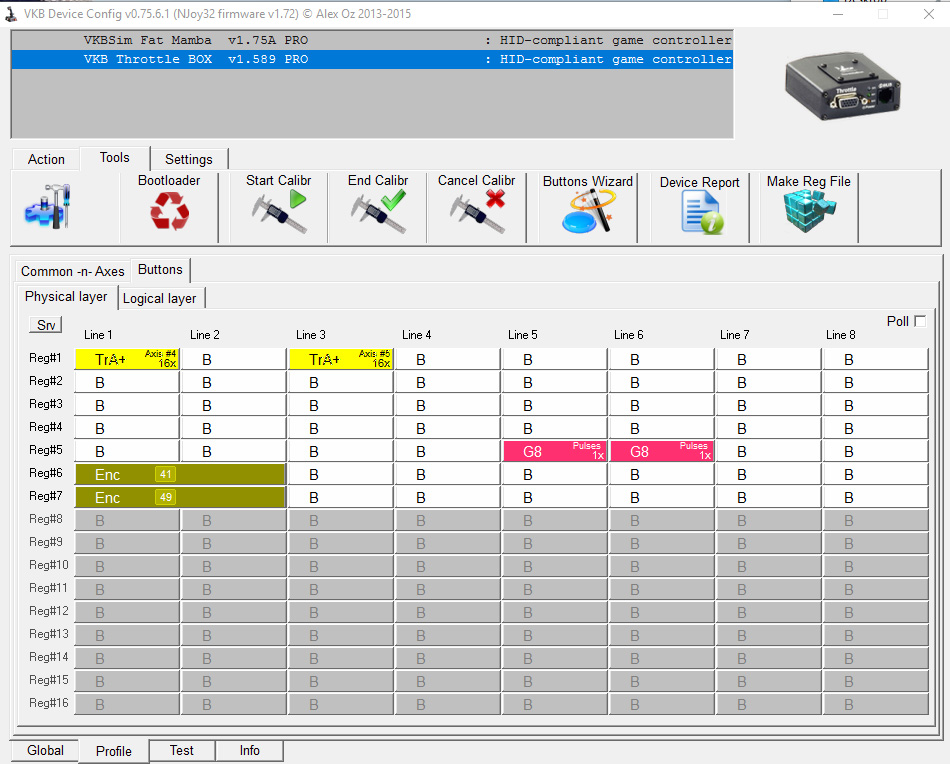Click the Reg#1 row label

46,358
